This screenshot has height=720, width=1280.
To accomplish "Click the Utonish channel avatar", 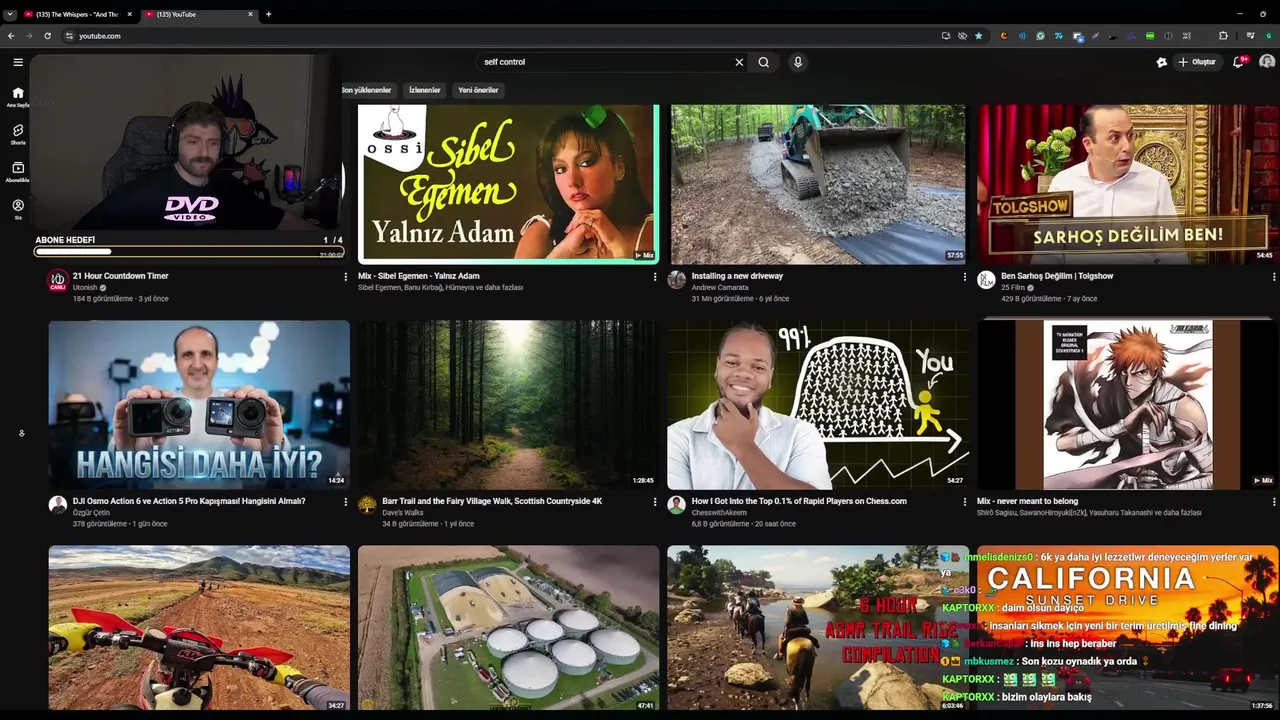I will [x=57, y=280].
